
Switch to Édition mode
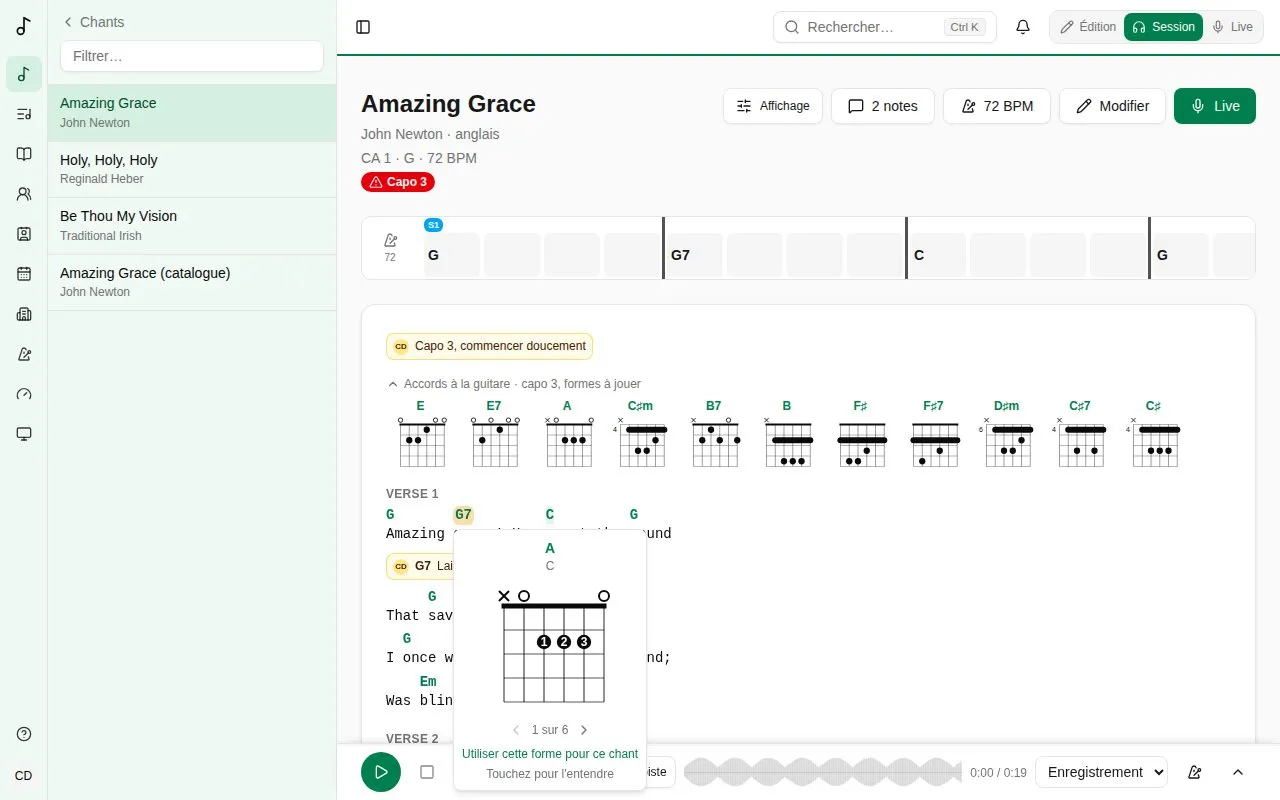(1088, 27)
